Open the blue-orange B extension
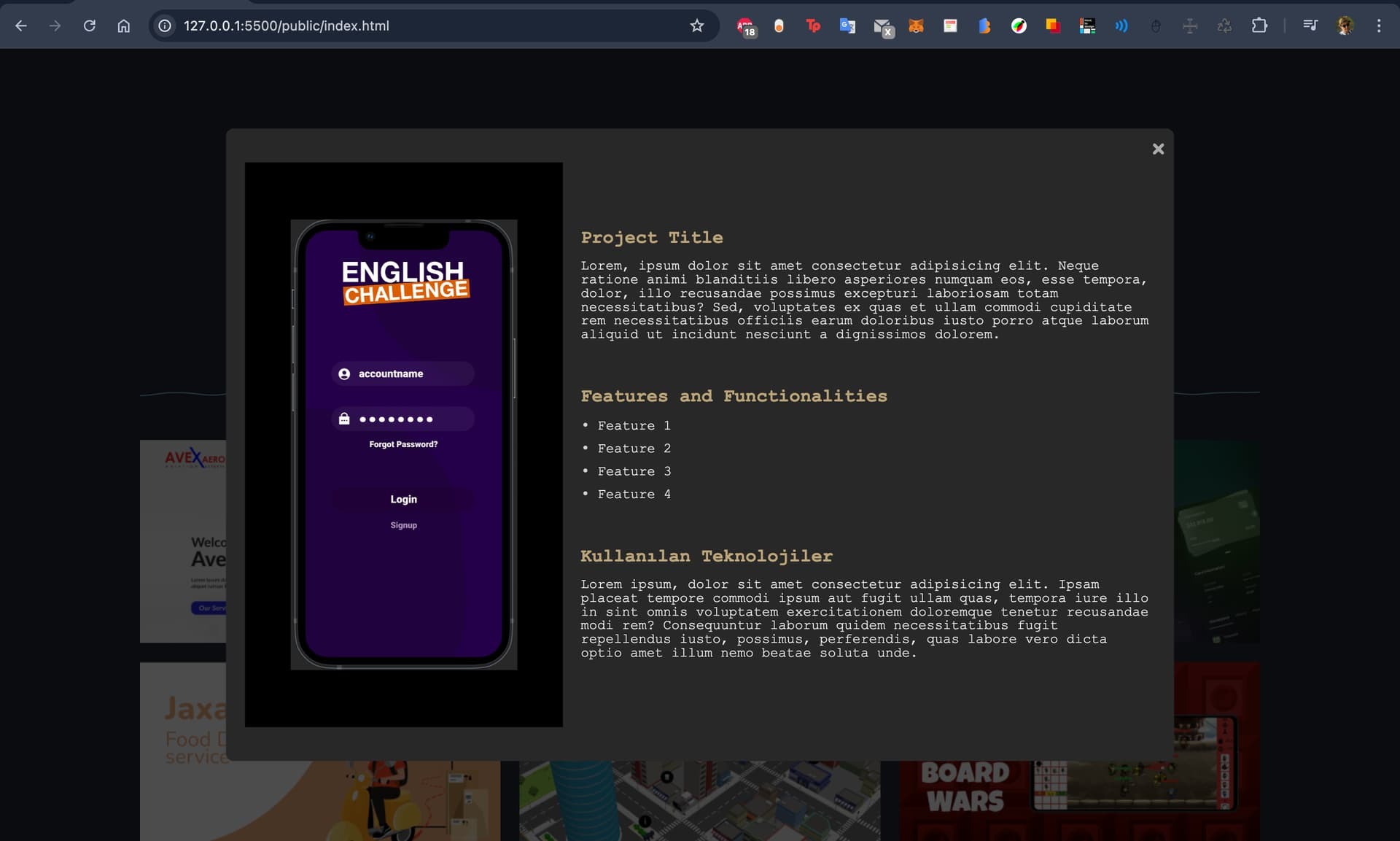The image size is (1400, 841). [x=984, y=26]
